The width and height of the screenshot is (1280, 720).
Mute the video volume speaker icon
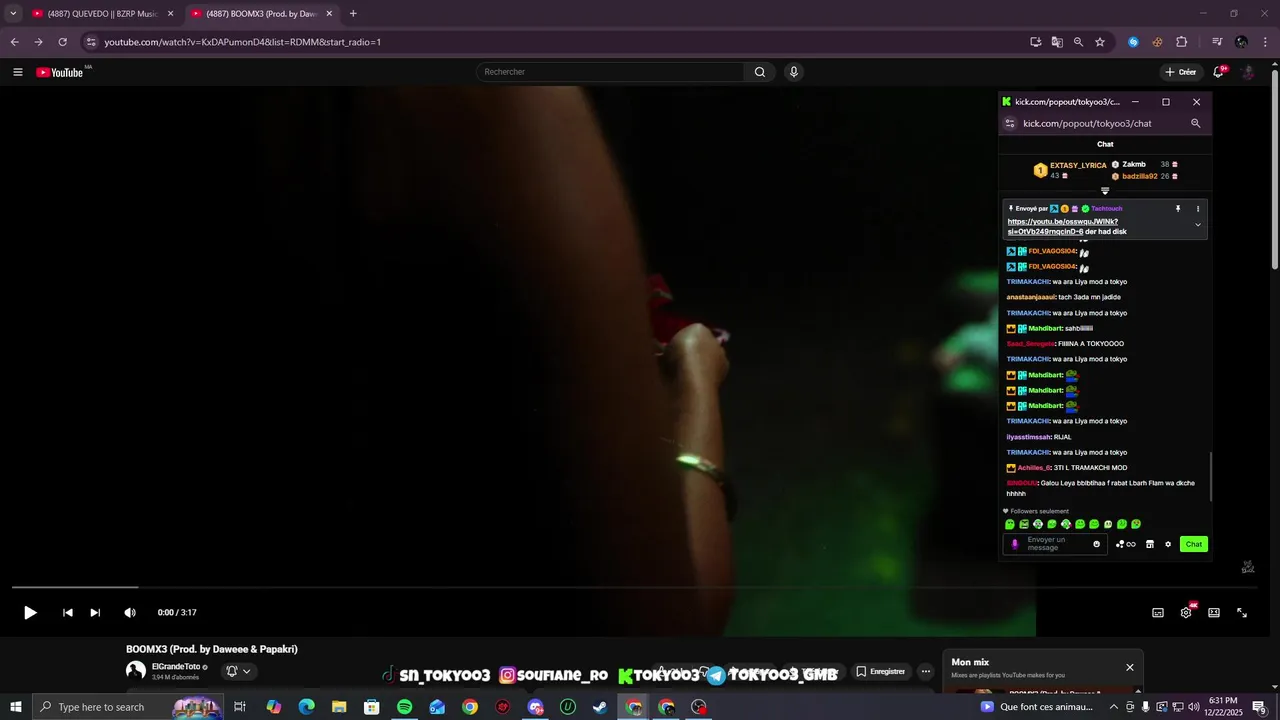tap(130, 613)
